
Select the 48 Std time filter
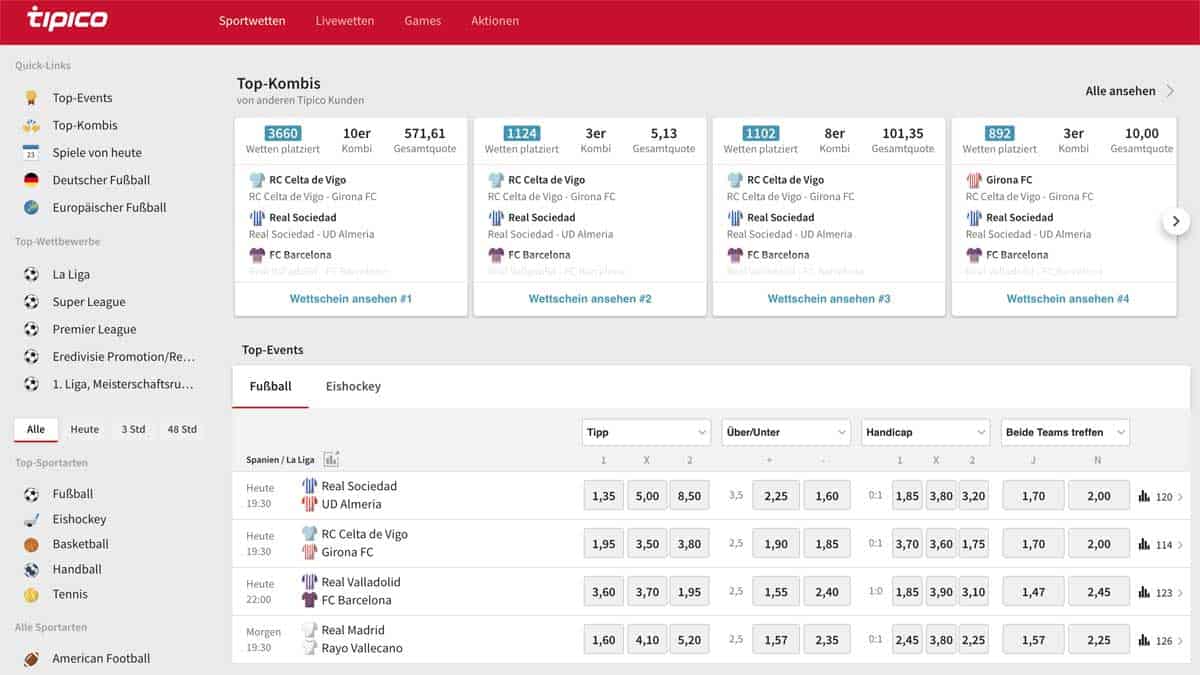[x=182, y=429]
